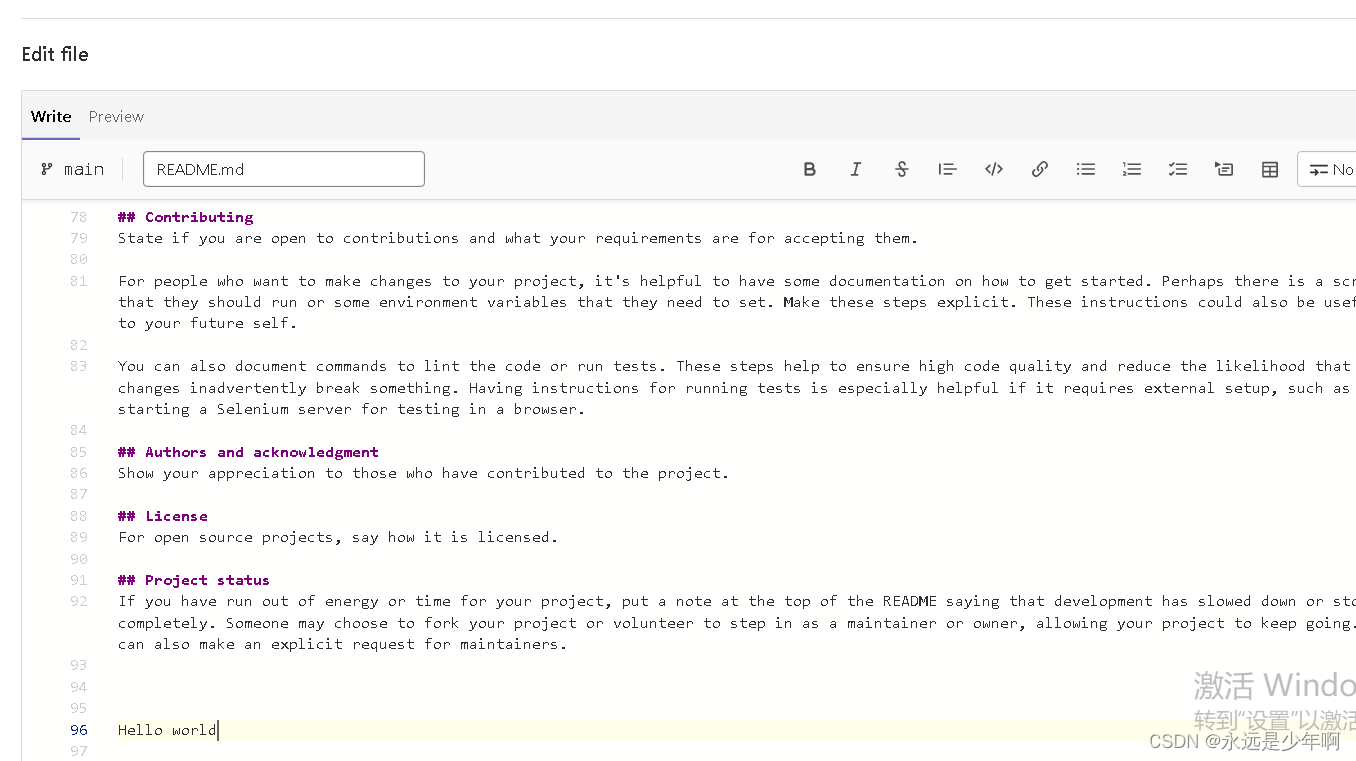Viewport: 1356px width, 761px height.
Task: Switch to the Preview tab
Action: [116, 116]
